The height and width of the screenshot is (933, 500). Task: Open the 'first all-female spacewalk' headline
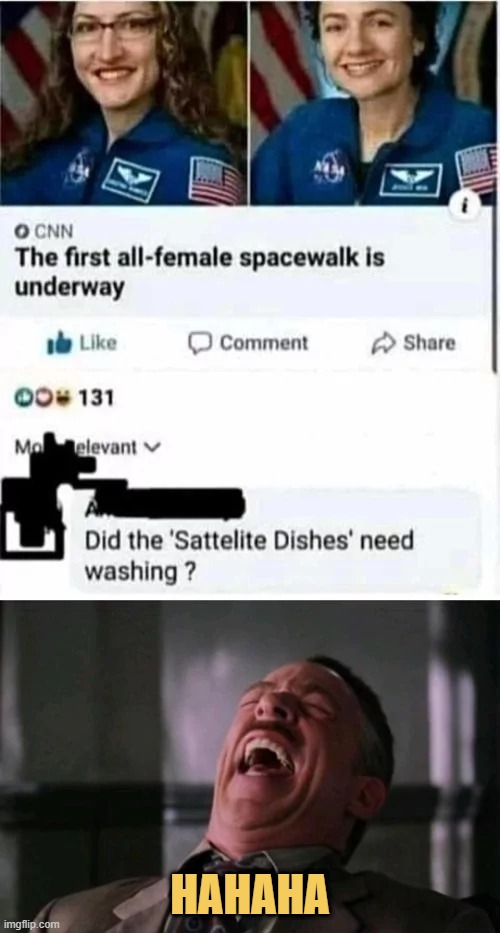tap(199, 272)
